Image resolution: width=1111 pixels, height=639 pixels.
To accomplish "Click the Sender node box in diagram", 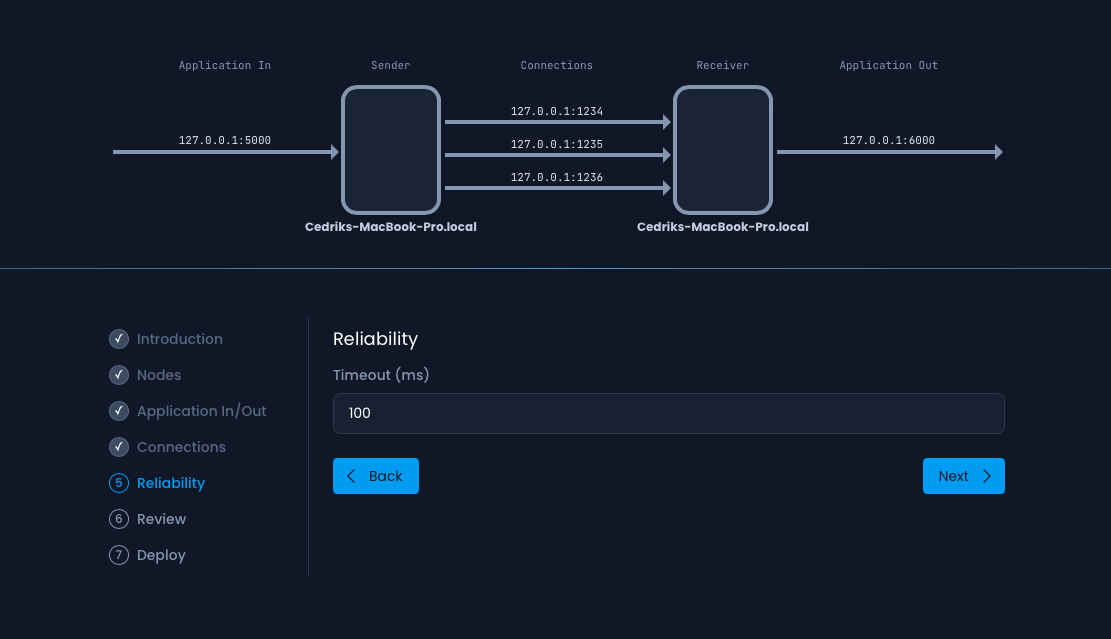I will (391, 150).
